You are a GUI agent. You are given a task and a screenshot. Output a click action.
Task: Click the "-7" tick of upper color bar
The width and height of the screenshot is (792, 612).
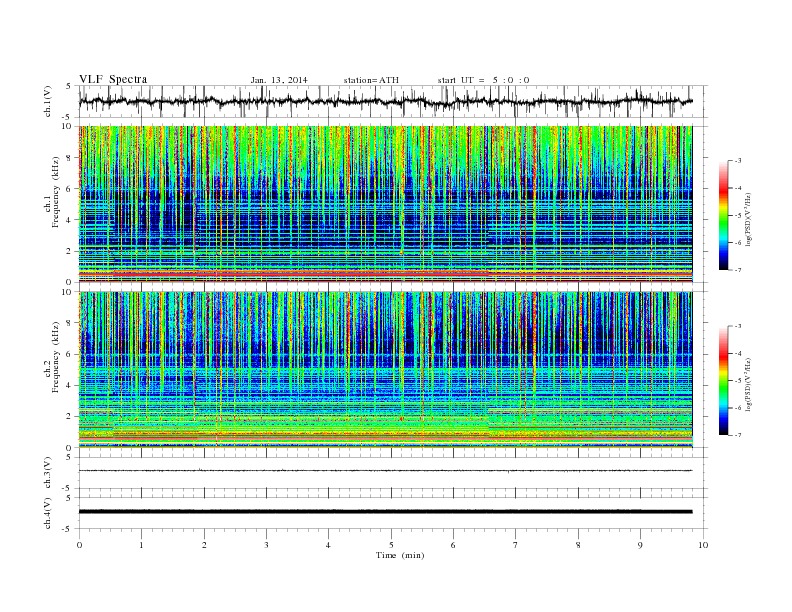(x=737, y=270)
